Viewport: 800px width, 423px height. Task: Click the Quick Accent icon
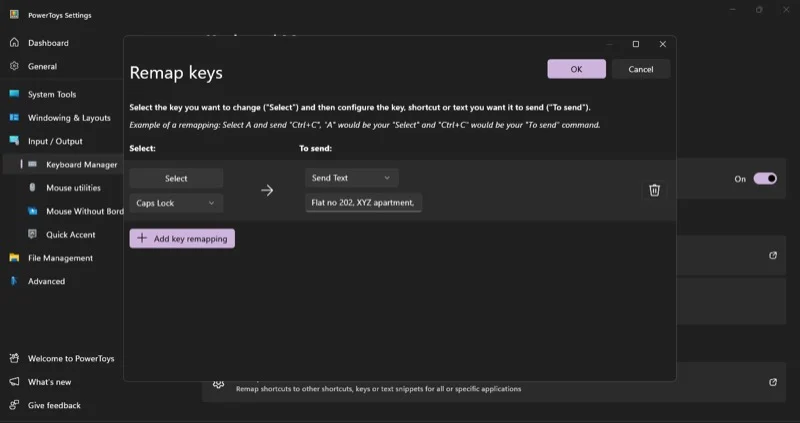click(x=33, y=234)
